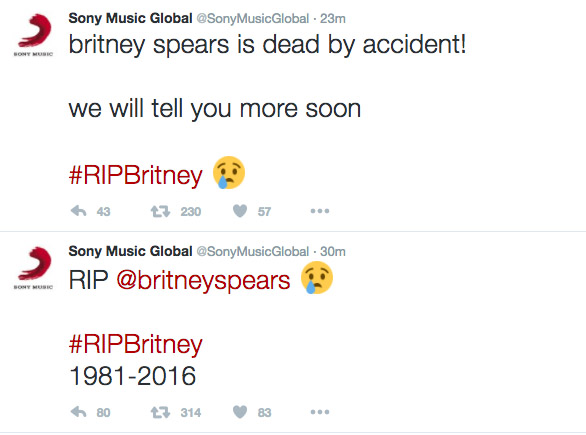Open more options on the 23m tweet
The image size is (586, 435).
click(x=320, y=211)
